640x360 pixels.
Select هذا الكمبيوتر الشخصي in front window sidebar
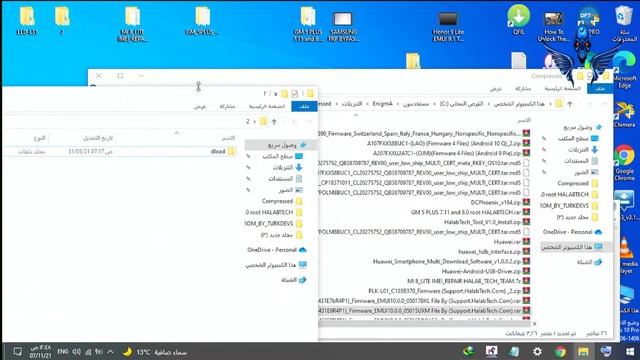click(276, 265)
